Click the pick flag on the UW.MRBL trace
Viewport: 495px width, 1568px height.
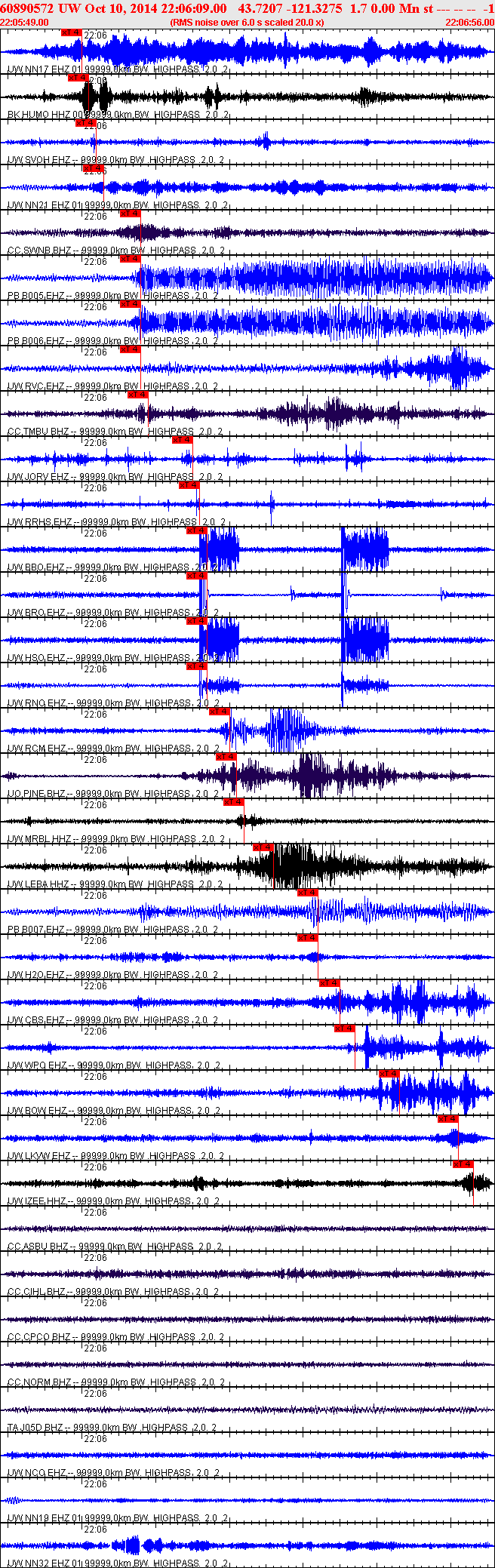click(x=234, y=802)
